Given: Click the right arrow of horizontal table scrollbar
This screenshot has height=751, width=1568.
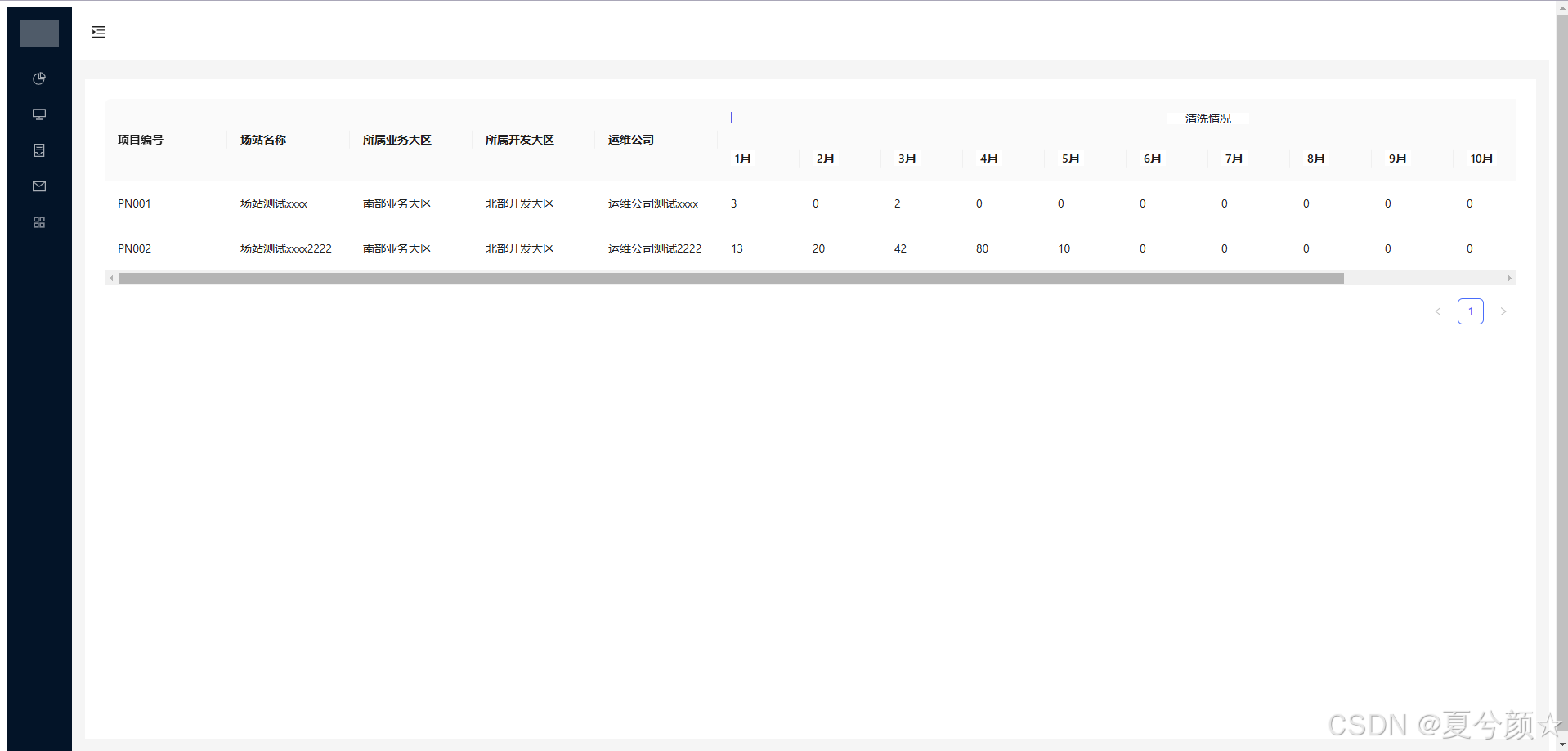Looking at the screenshot, I should (x=1509, y=278).
